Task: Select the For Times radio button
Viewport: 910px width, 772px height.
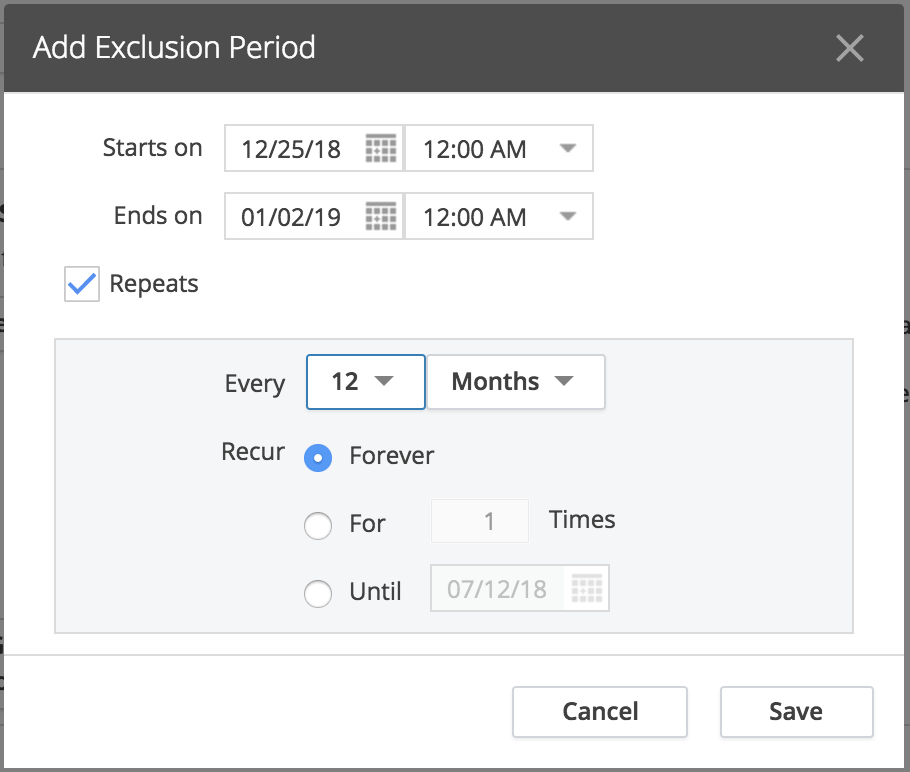Action: 318,526
